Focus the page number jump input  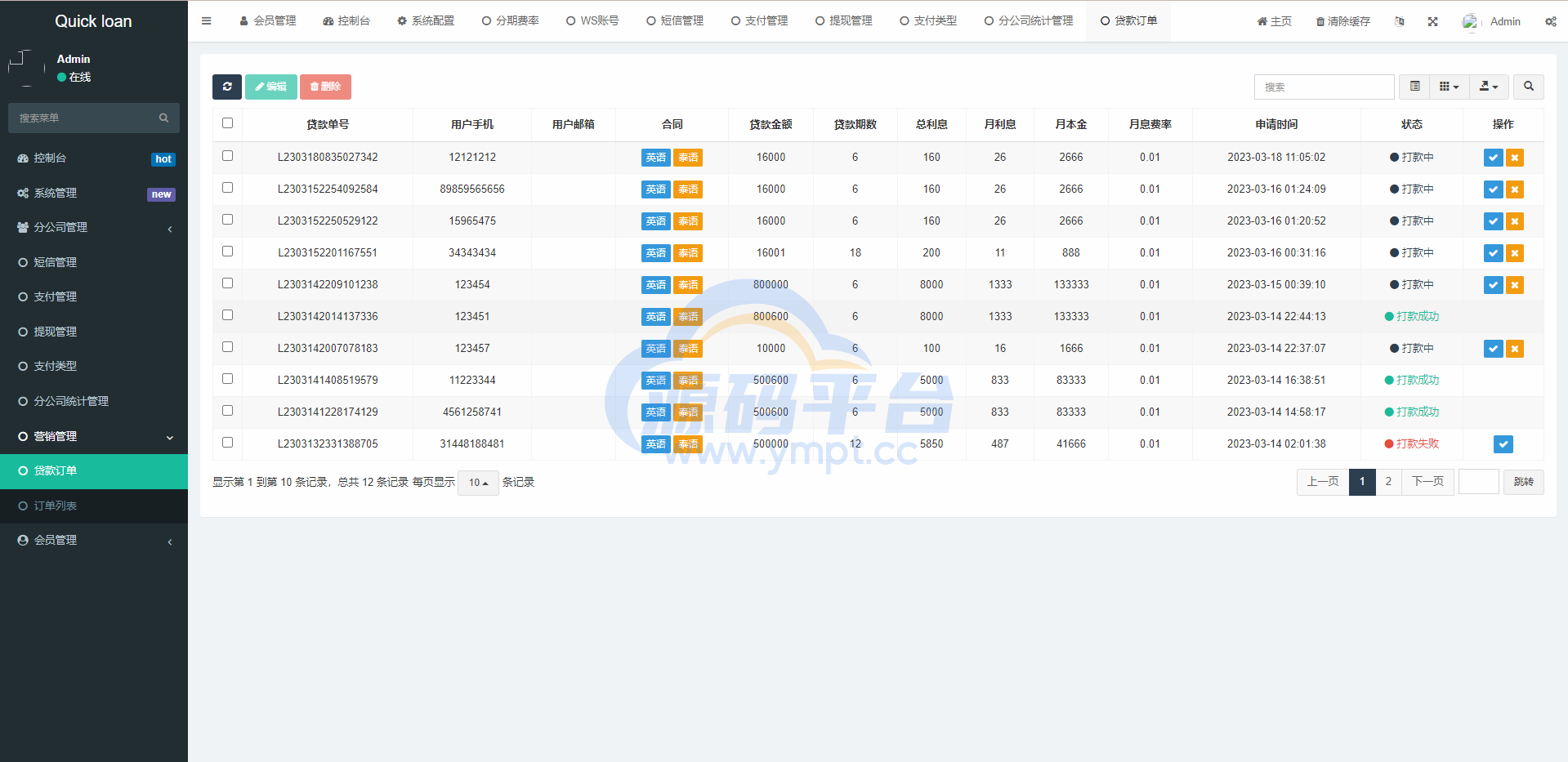pos(1479,482)
